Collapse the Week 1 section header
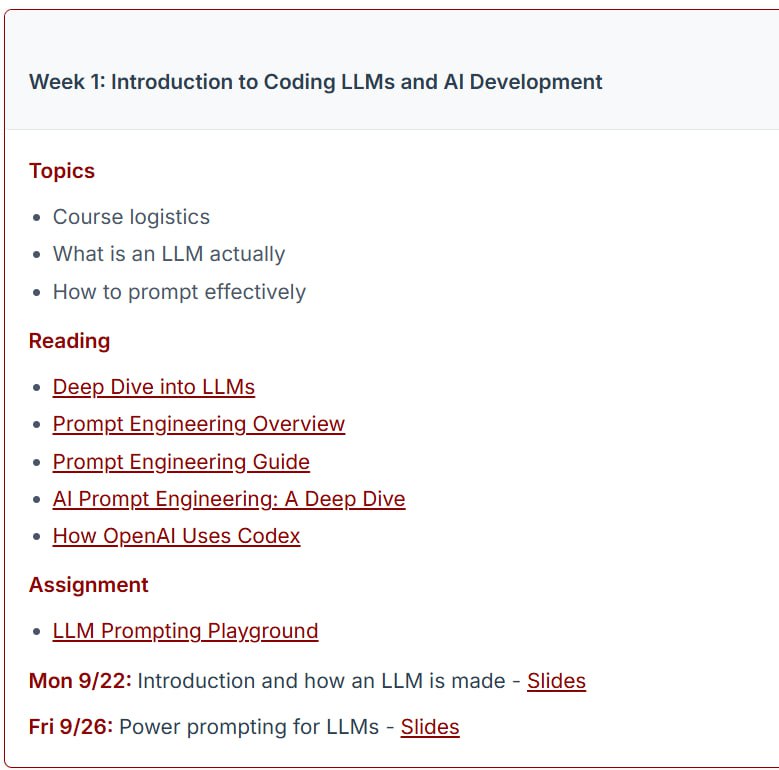The image size is (779, 770). (315, 82)
